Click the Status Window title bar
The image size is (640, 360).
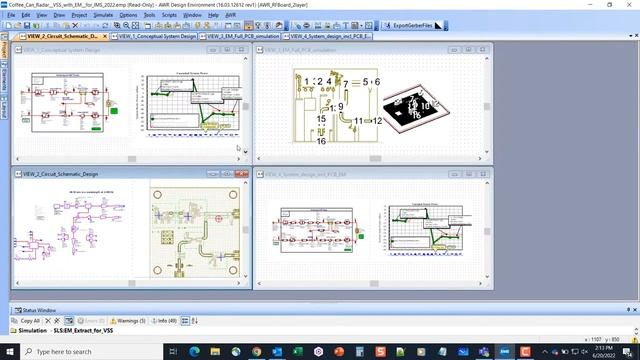click(324, 310)
